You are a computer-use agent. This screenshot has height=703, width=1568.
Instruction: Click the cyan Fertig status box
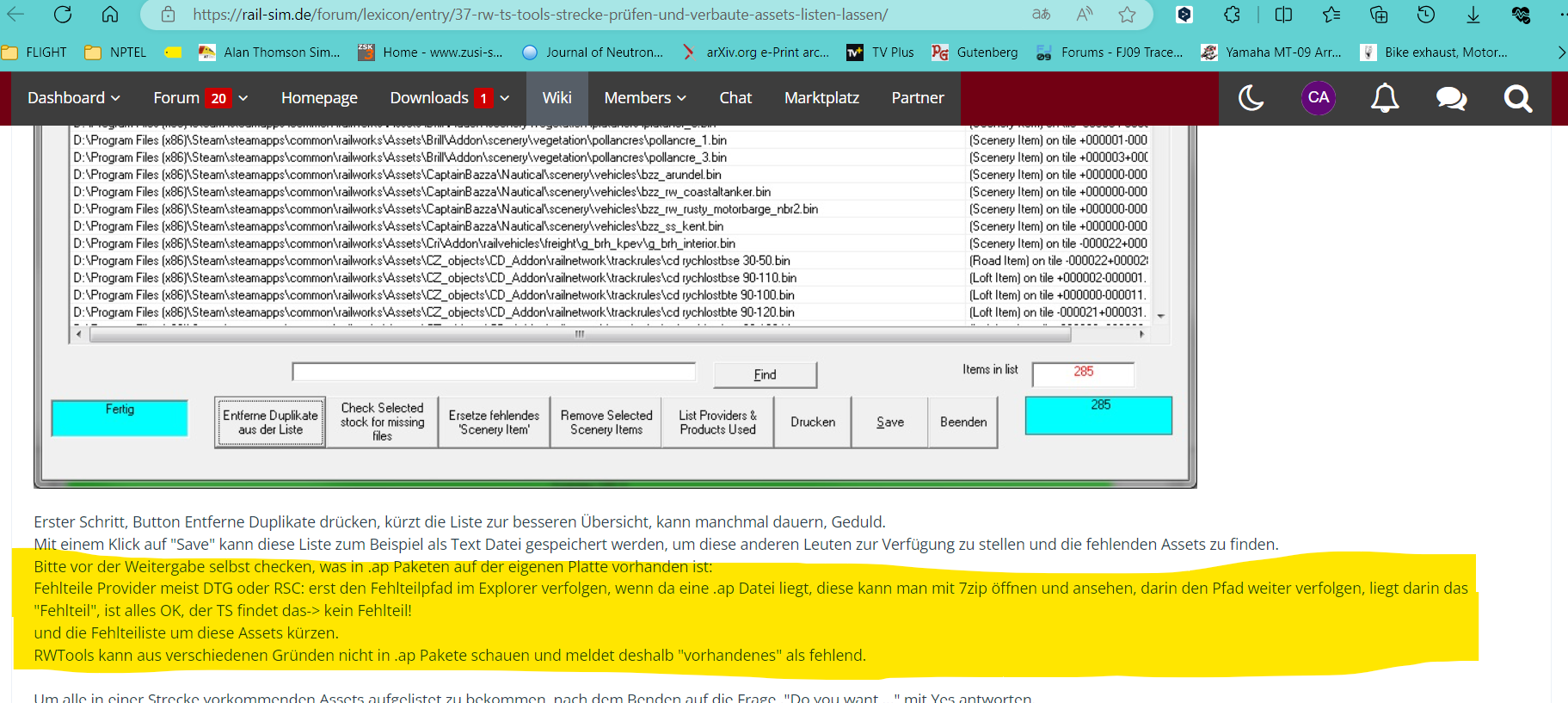click(120, 418)
